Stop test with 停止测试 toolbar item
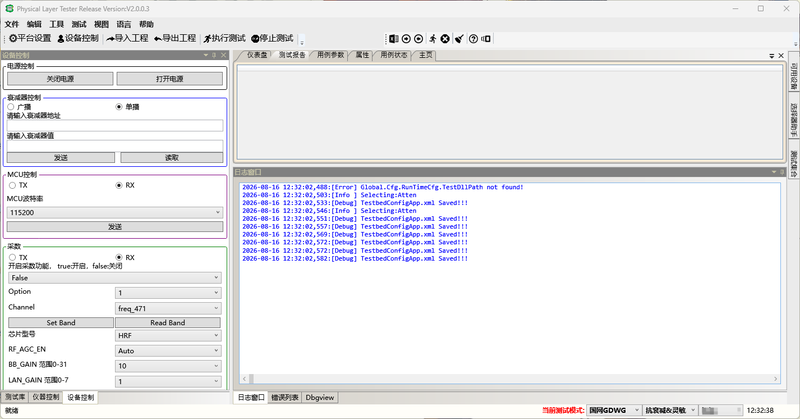Viewport: 800px width, 419px height. coord(272,38)
